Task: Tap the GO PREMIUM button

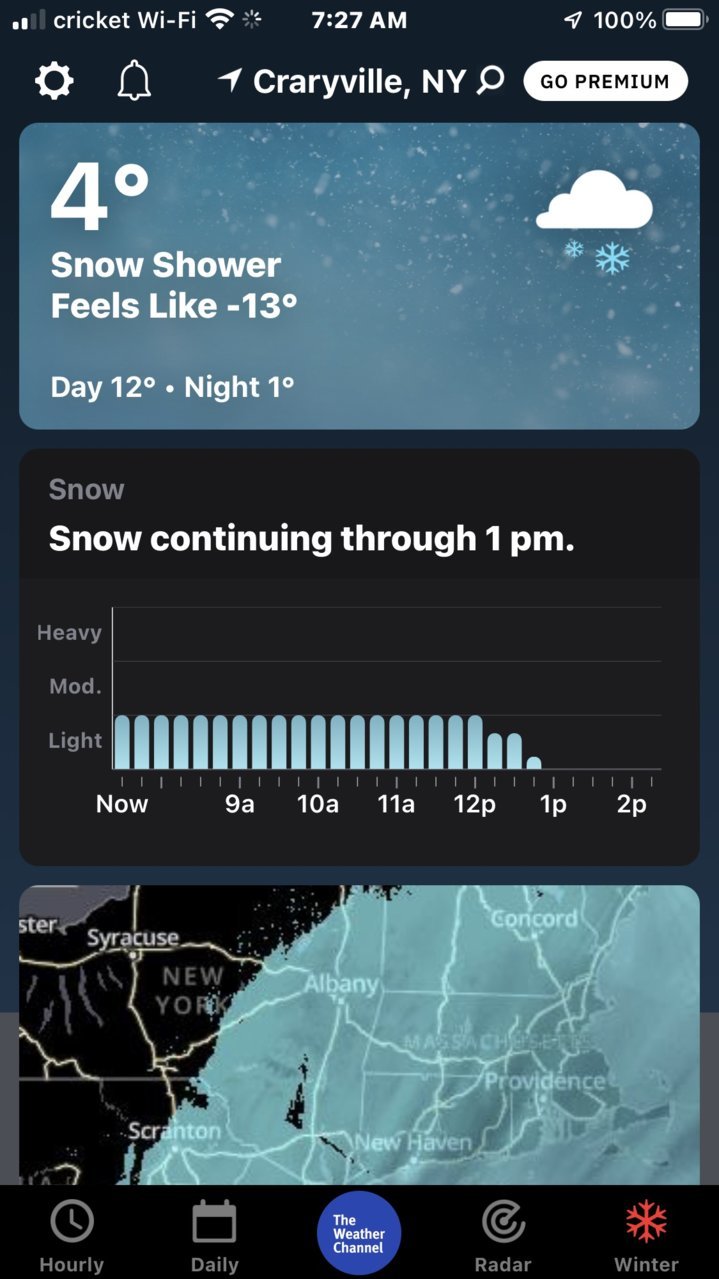Action: pyautogui.click(x=605, y=81)
